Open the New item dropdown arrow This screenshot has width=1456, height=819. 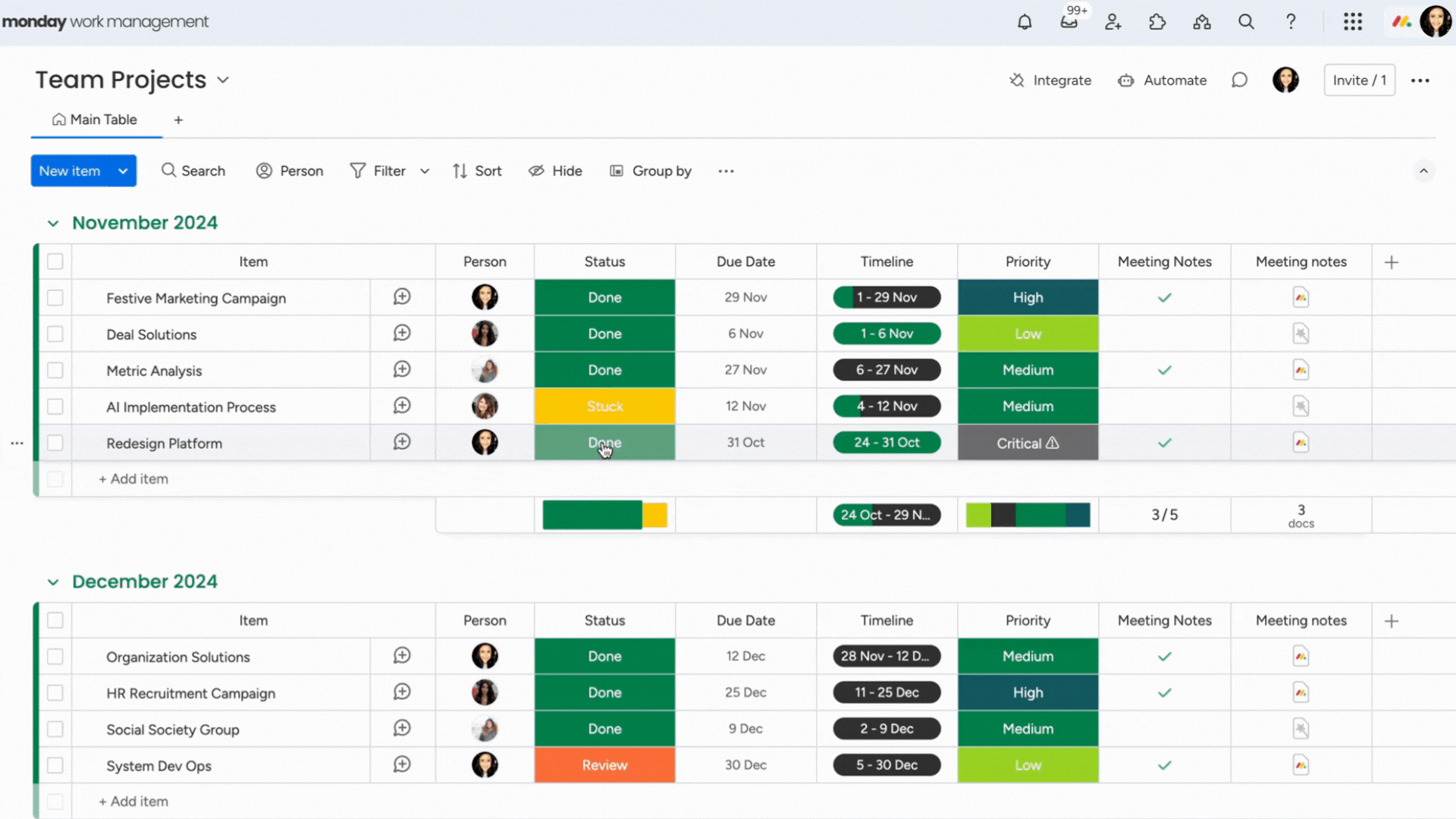[x=123, y=171]
